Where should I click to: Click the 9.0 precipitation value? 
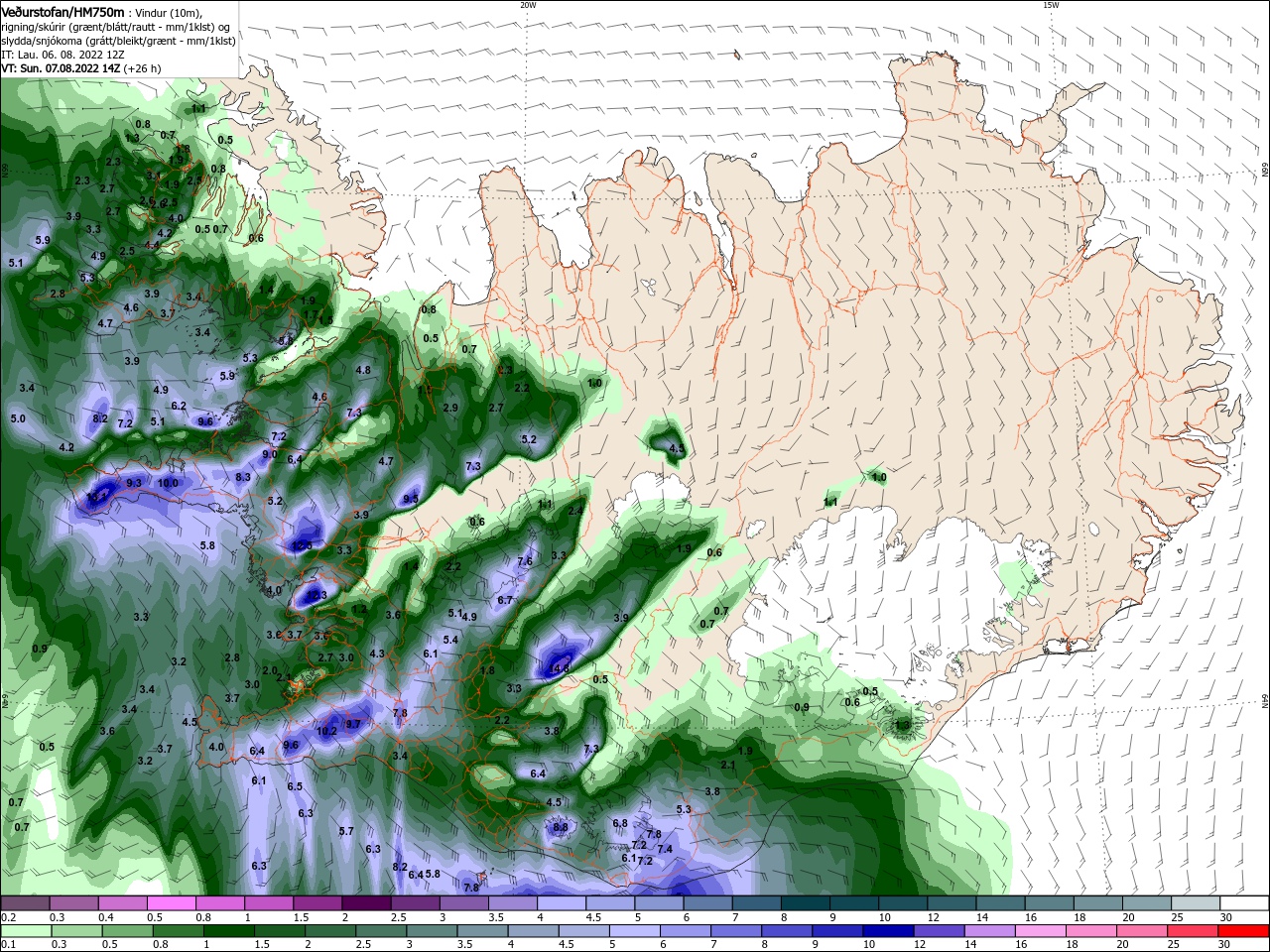click(x=270, y=454)
